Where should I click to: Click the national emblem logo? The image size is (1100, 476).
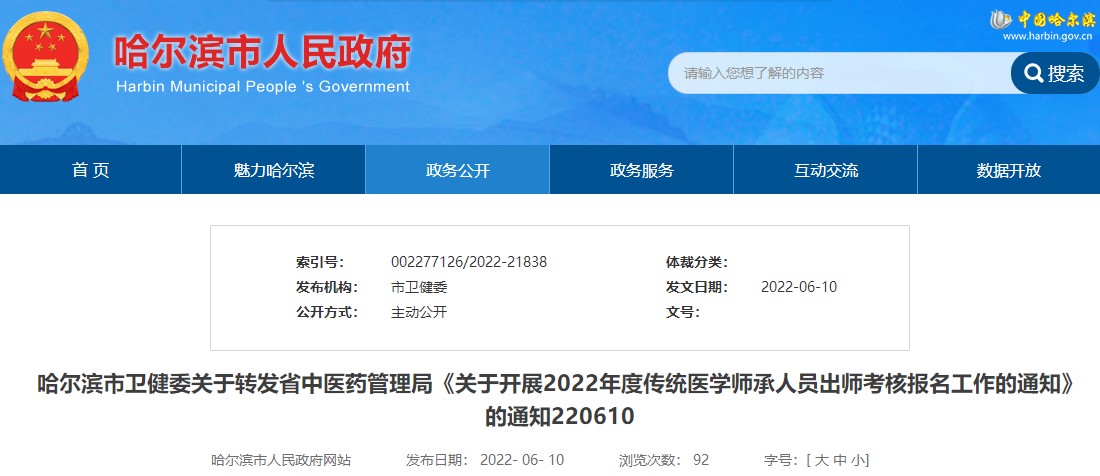(x=44, y=55)
